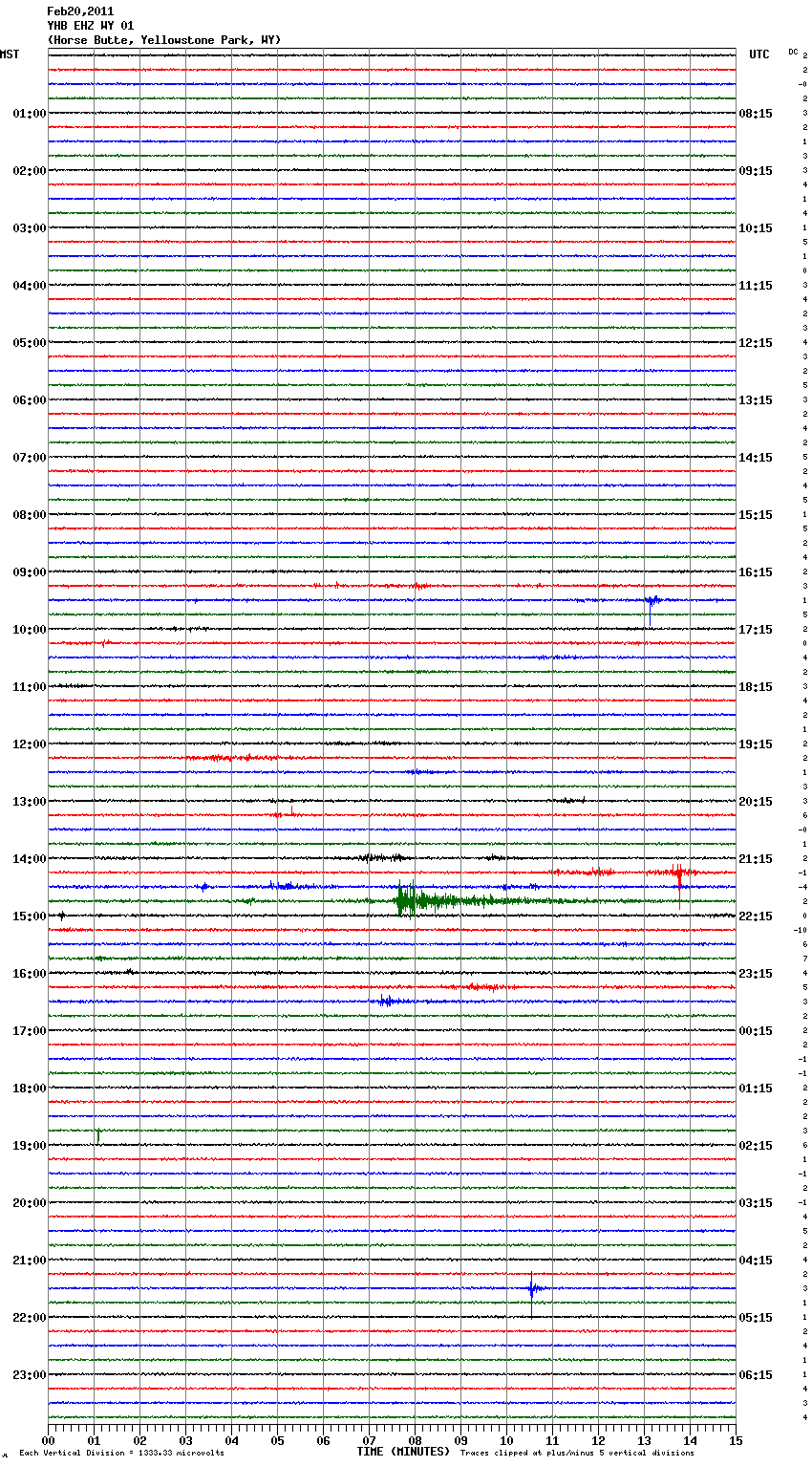Click the 02:15 UTC time label
812x1466 pixels.
[x=756, y=1146]
